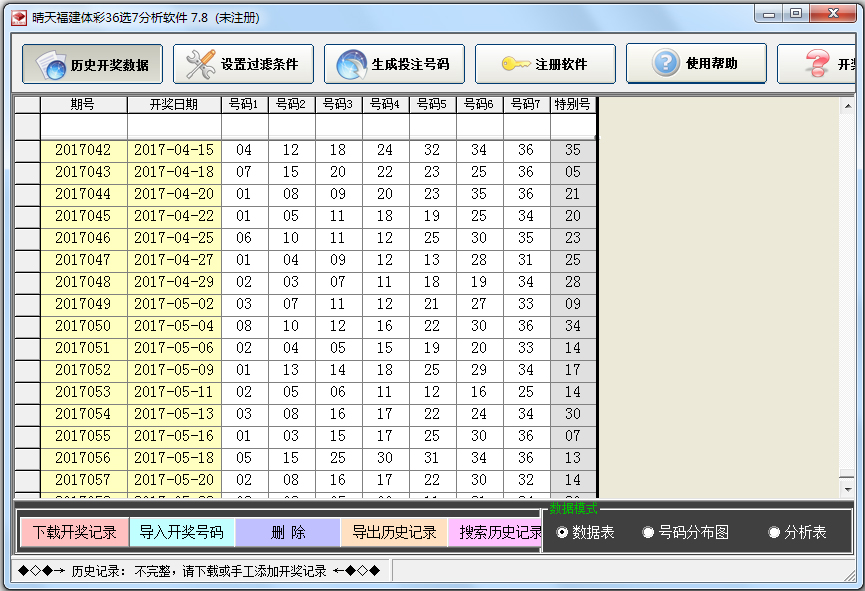Click date cell 2017-05-04

point(174,326)
